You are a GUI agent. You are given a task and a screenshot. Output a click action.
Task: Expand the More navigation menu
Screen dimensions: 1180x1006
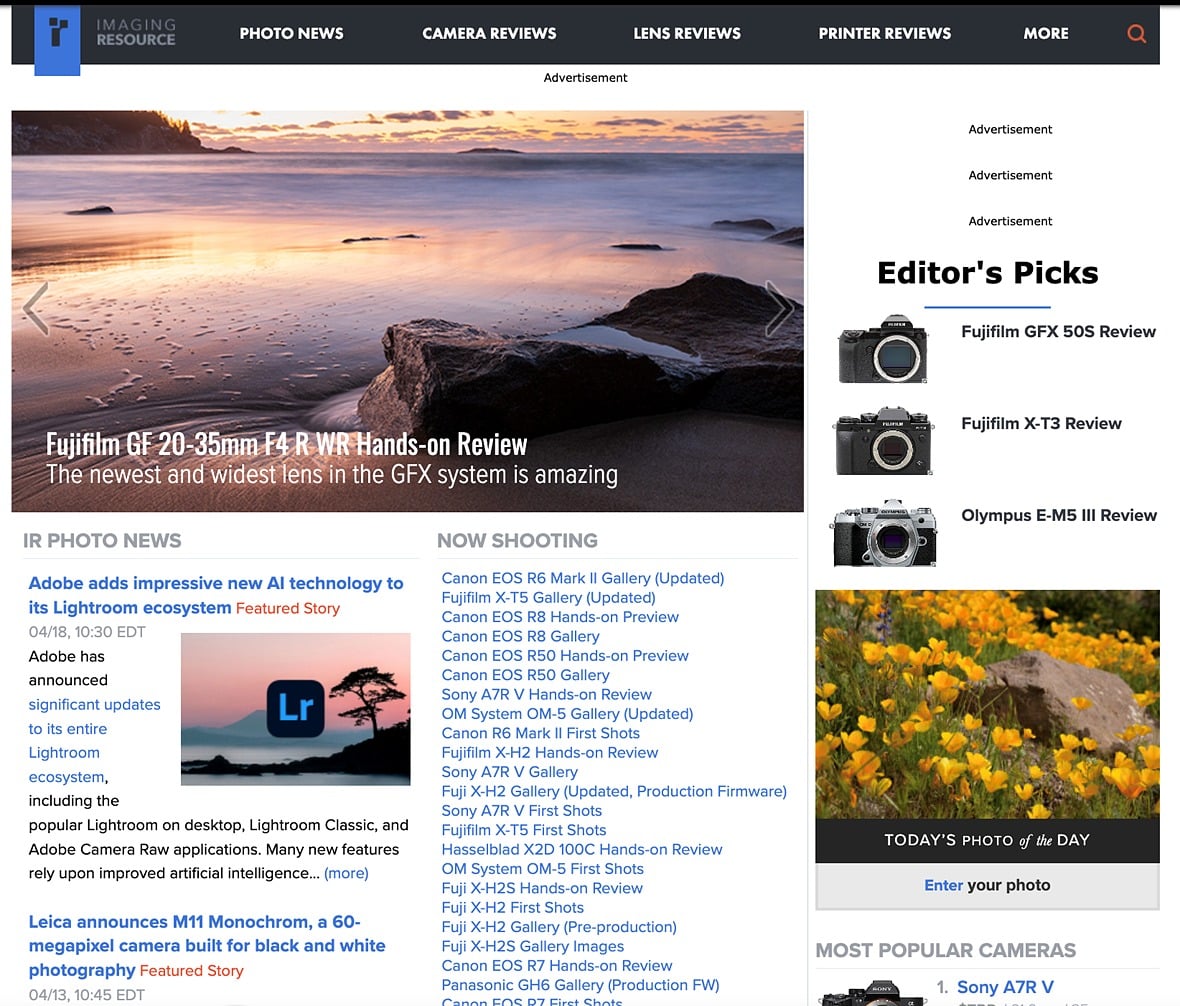[1046, 33]
